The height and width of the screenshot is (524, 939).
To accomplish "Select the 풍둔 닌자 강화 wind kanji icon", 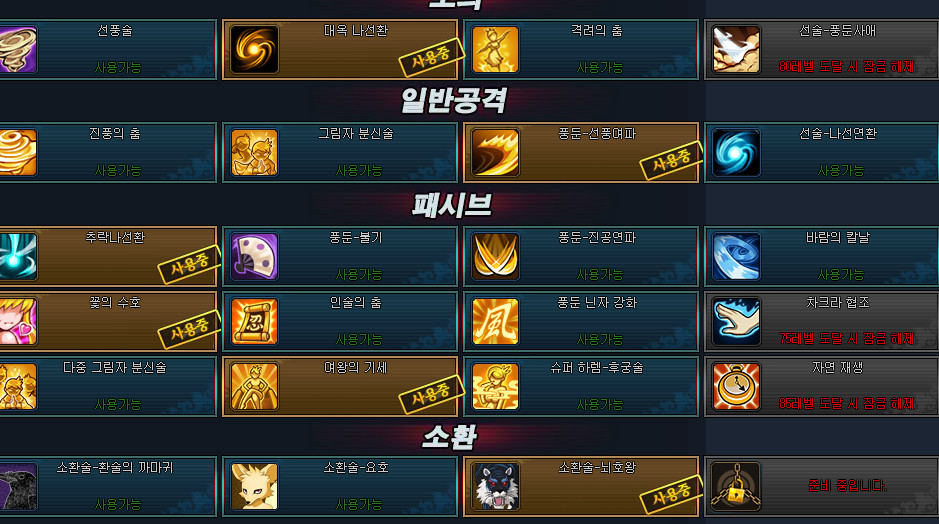I will (495, 322).
